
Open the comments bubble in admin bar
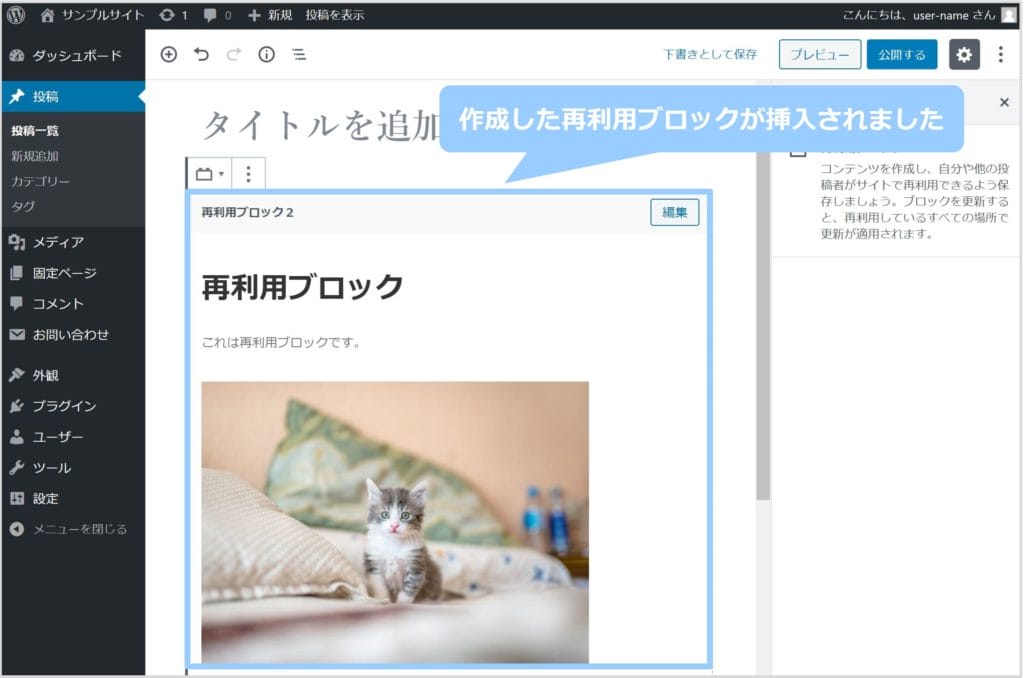216,15
